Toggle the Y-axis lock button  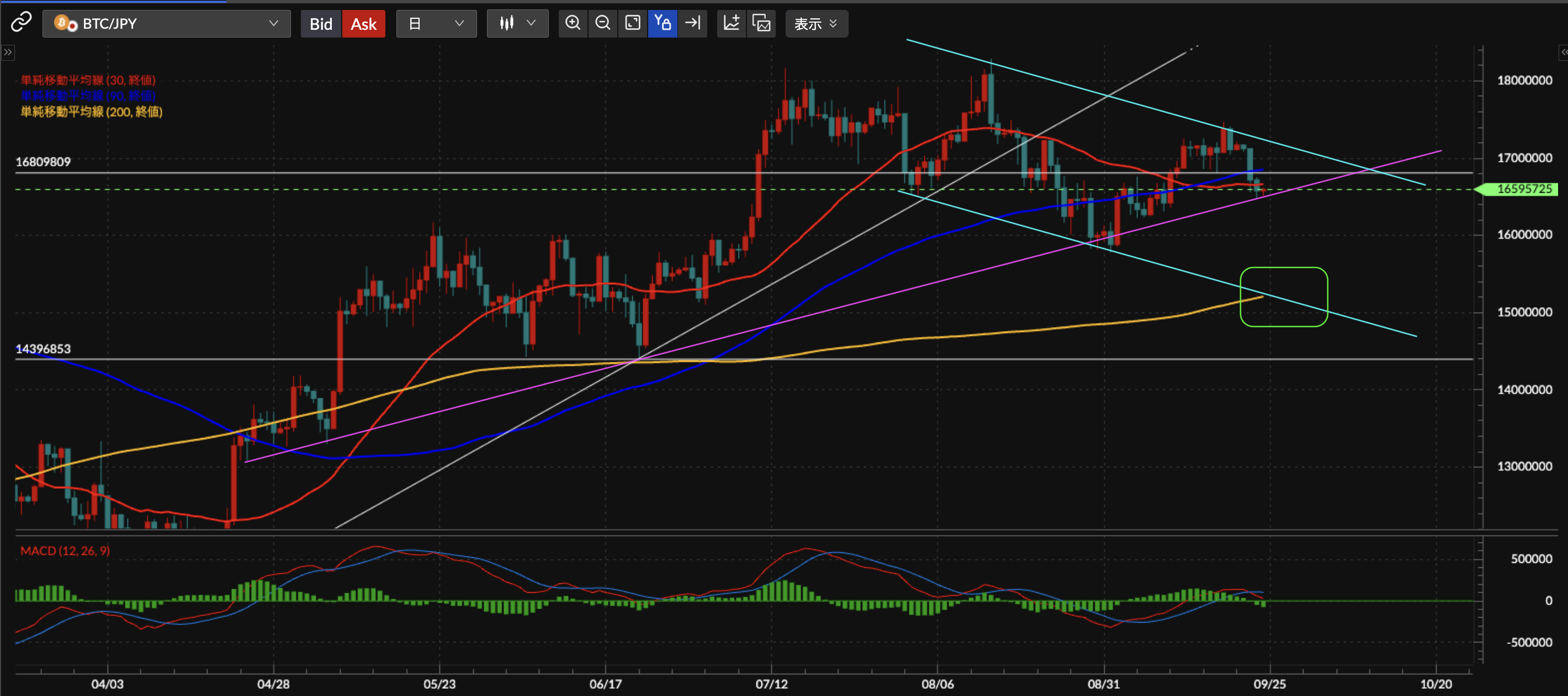[663, 23]
